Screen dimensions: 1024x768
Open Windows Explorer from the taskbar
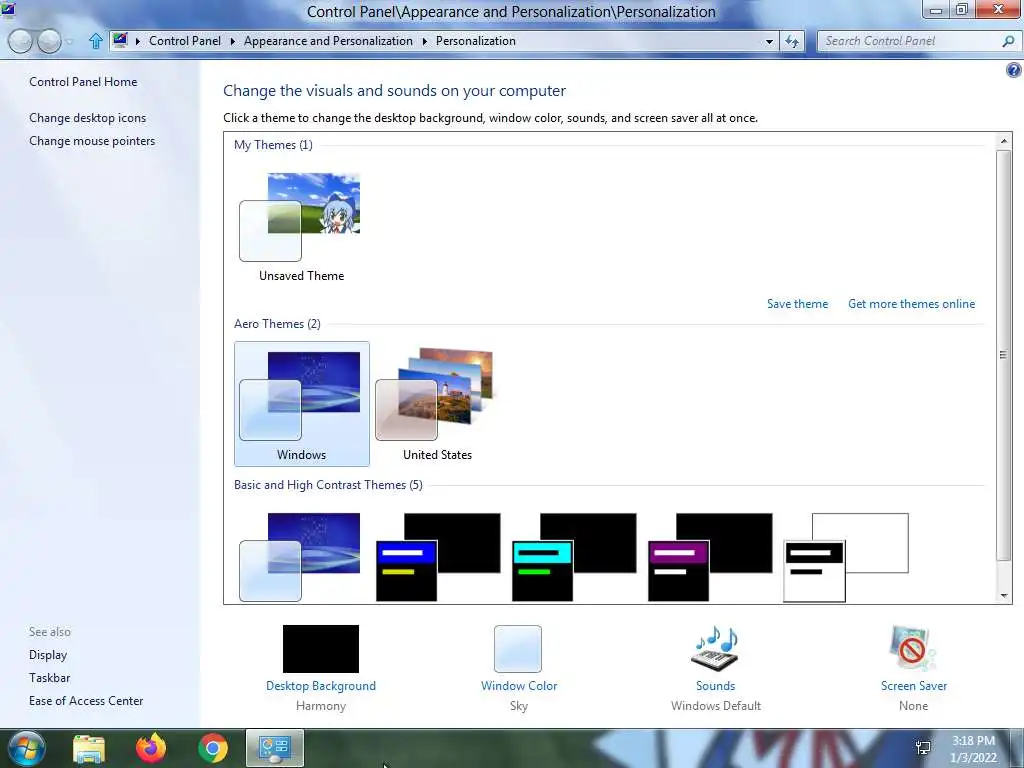point(89,748)
